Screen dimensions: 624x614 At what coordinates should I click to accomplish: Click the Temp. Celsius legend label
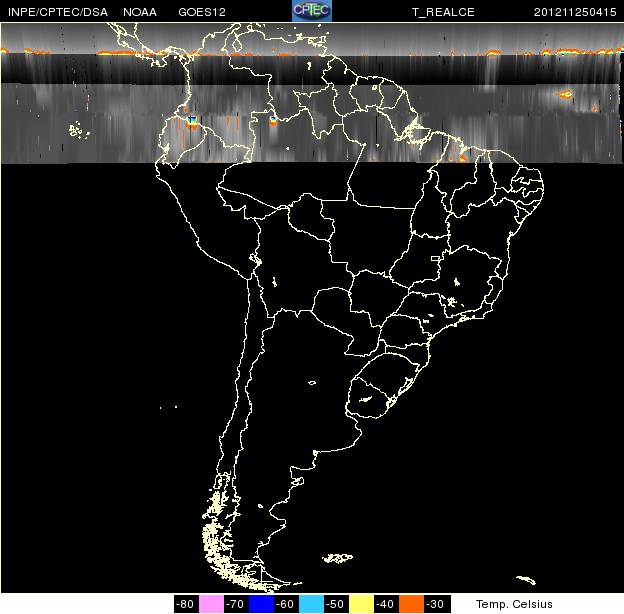tap(514, 604)
